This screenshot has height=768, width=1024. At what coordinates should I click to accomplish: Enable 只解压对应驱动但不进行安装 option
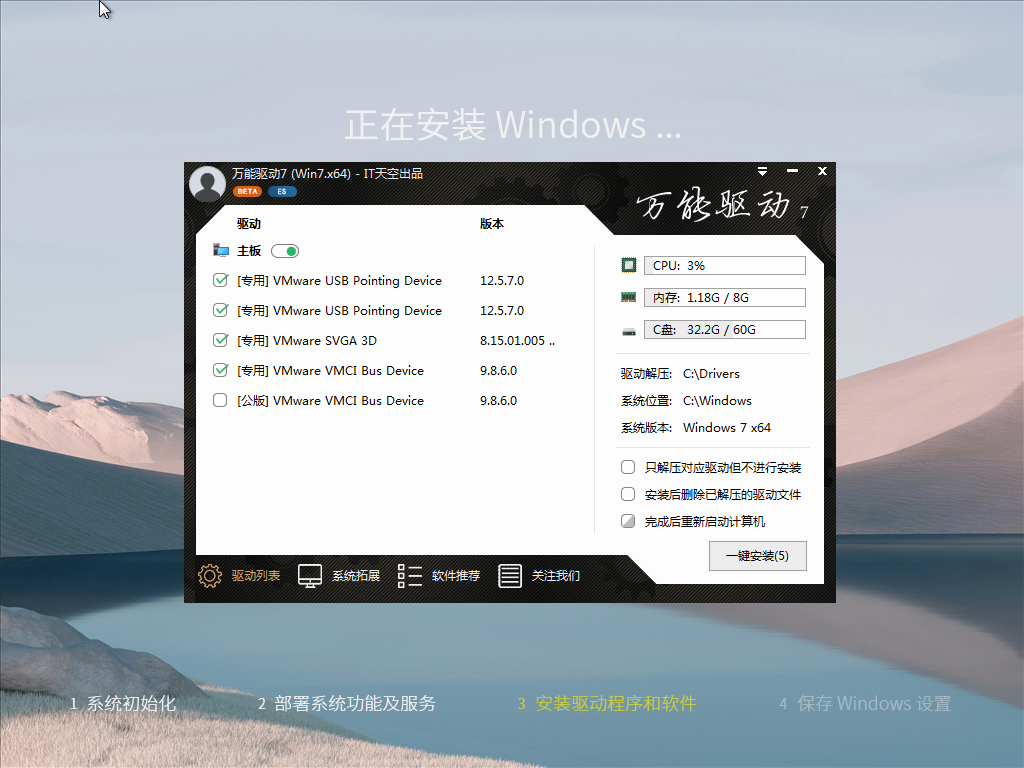628,468
